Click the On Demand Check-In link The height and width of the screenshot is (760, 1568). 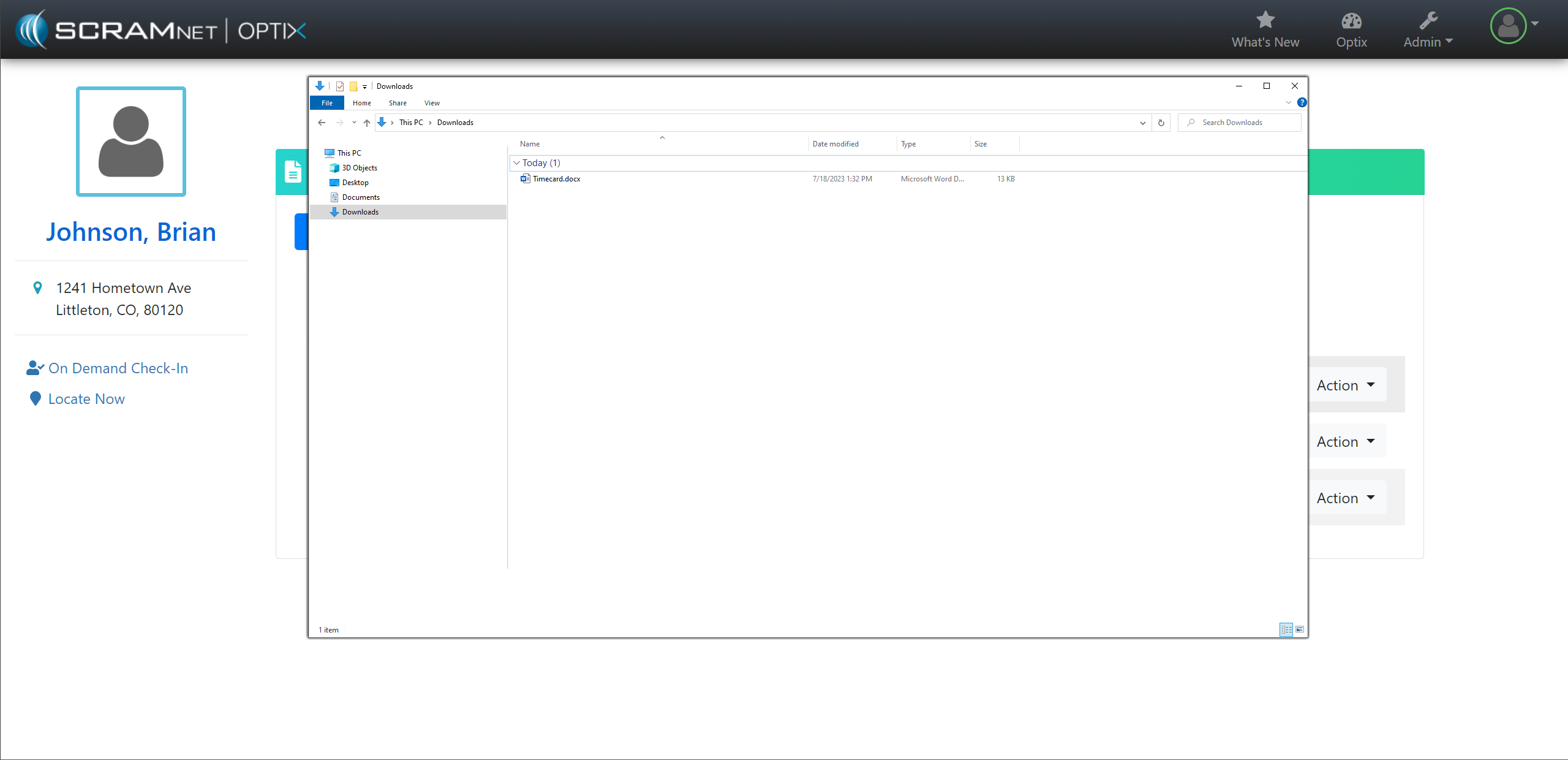[x=118, y=368]
